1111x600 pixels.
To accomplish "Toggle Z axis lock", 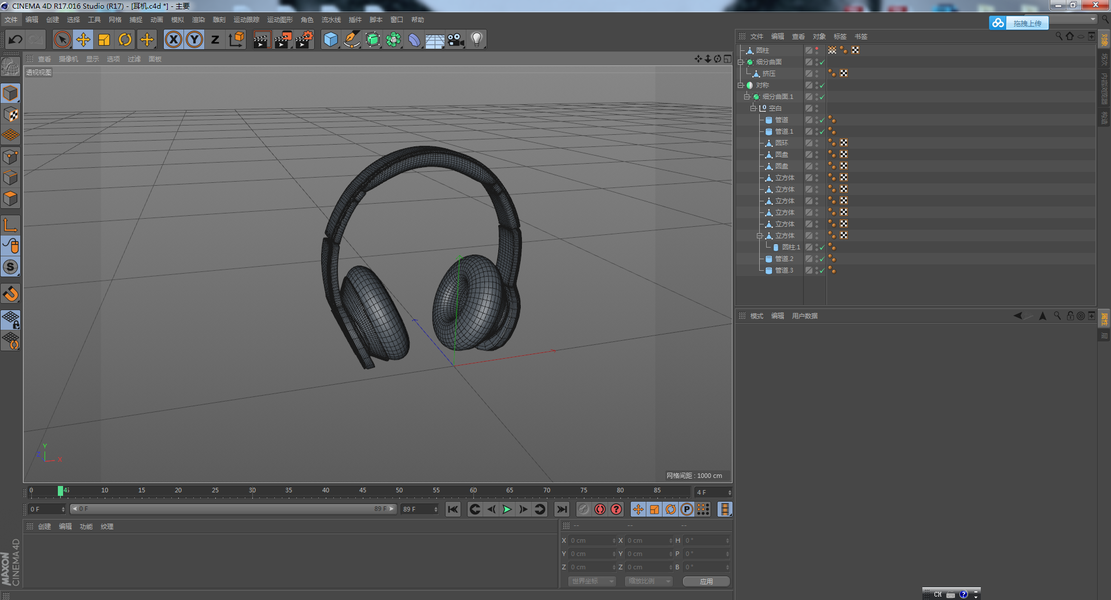I will point(215,40).
